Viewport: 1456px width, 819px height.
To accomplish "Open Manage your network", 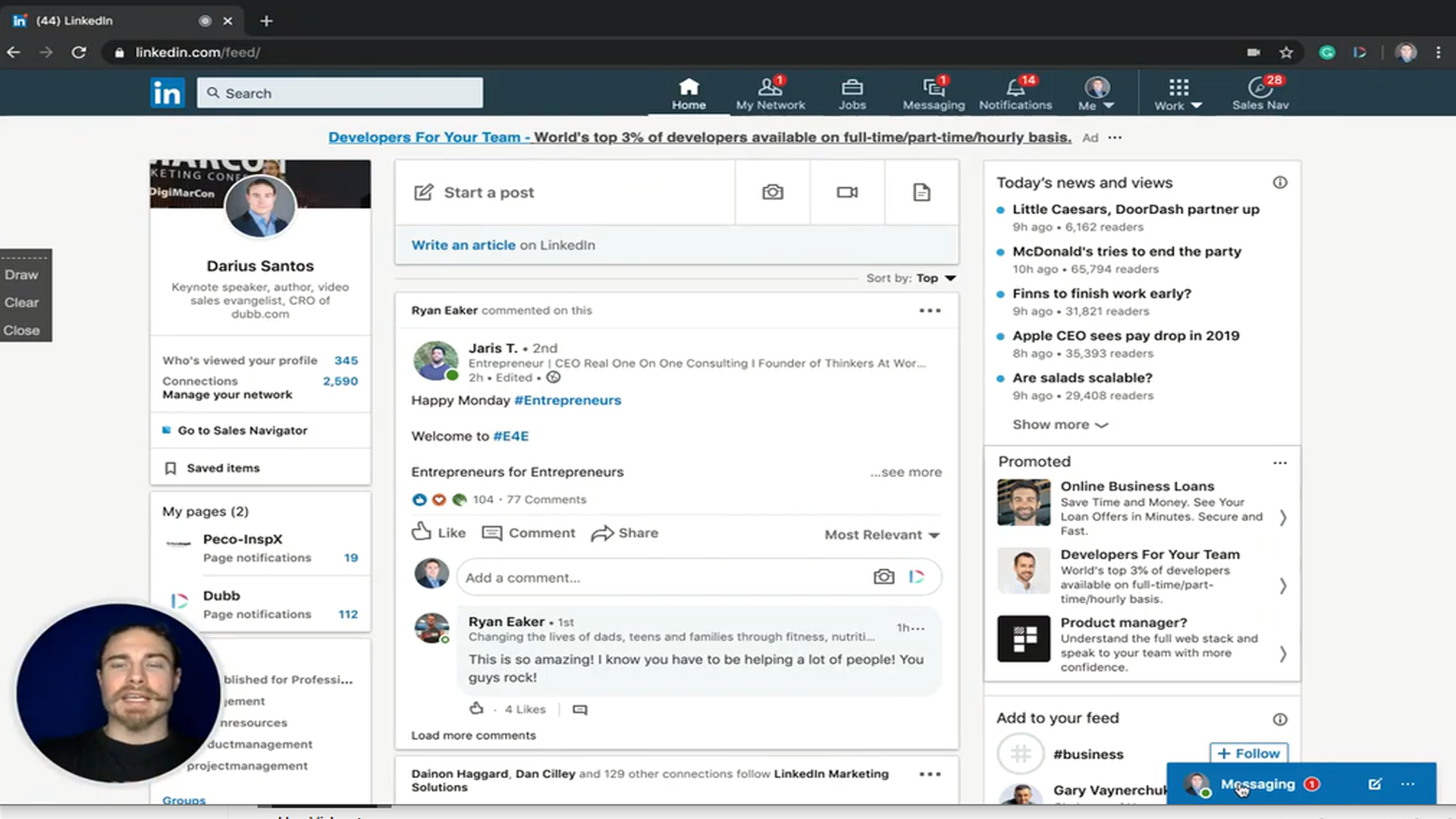I will point(227,395).
